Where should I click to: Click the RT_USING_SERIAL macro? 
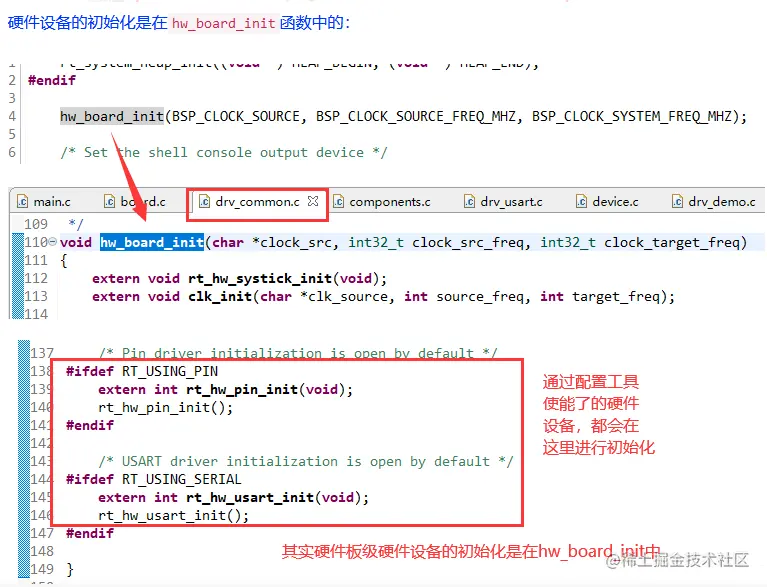pyautogui.click(x=181, y=479)
